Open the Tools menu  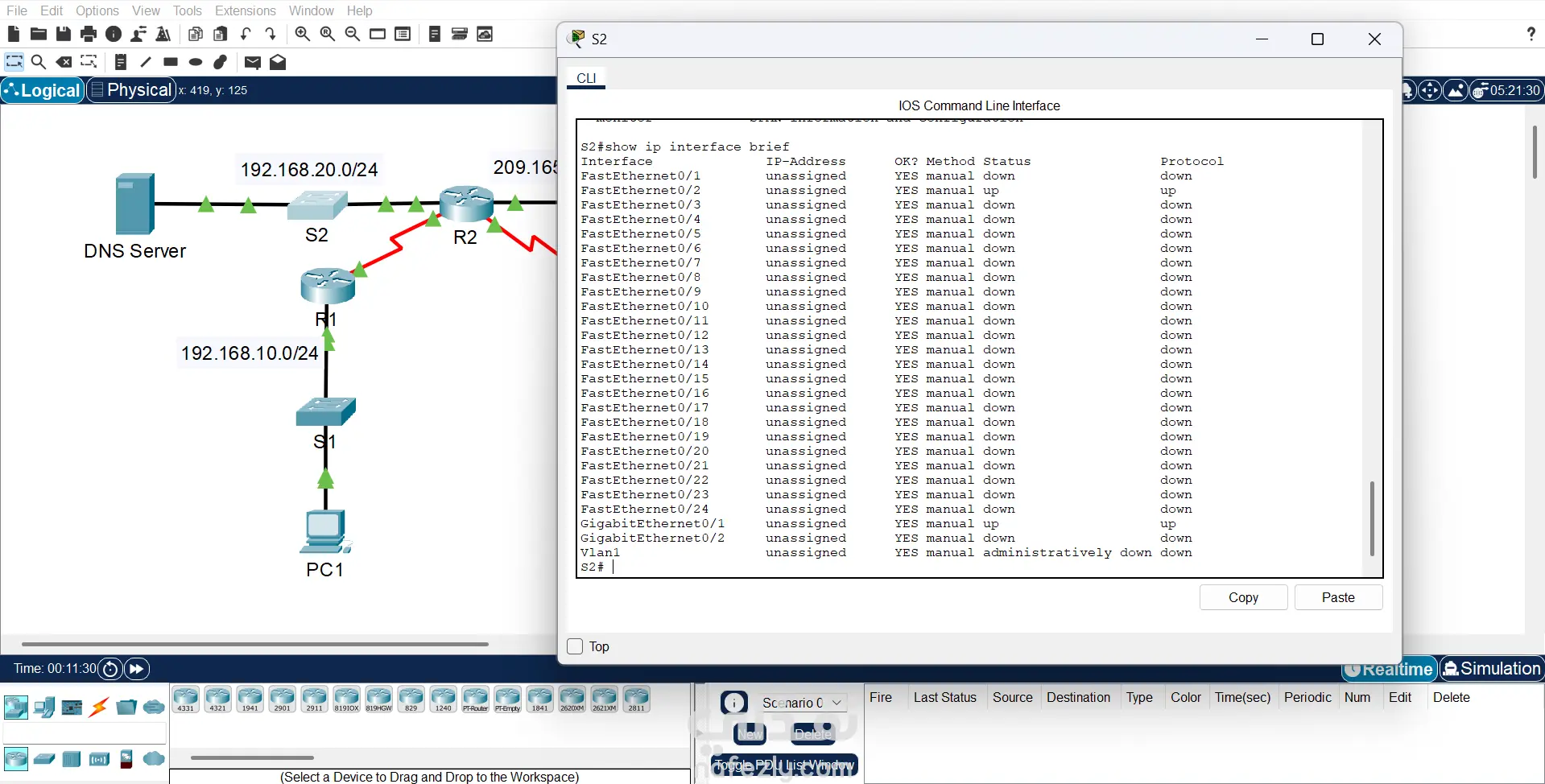point(188,10)
